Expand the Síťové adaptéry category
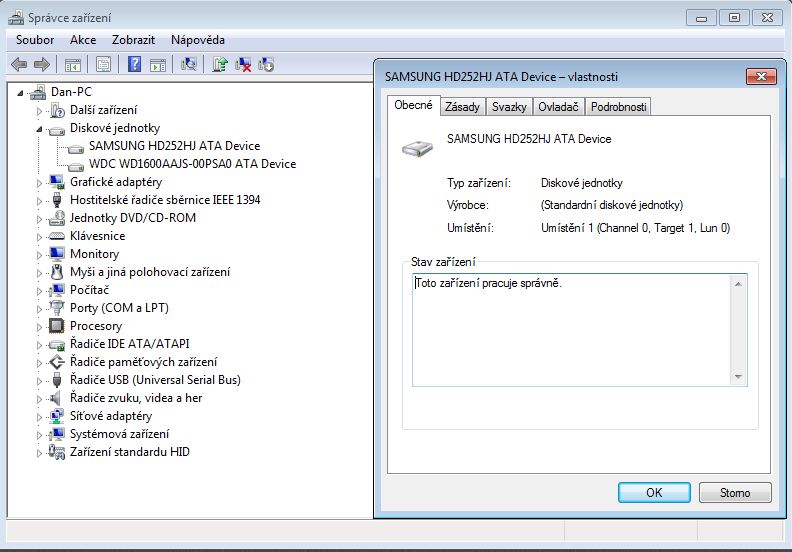Screen dimensions: 792x552 tap(40, 416)
